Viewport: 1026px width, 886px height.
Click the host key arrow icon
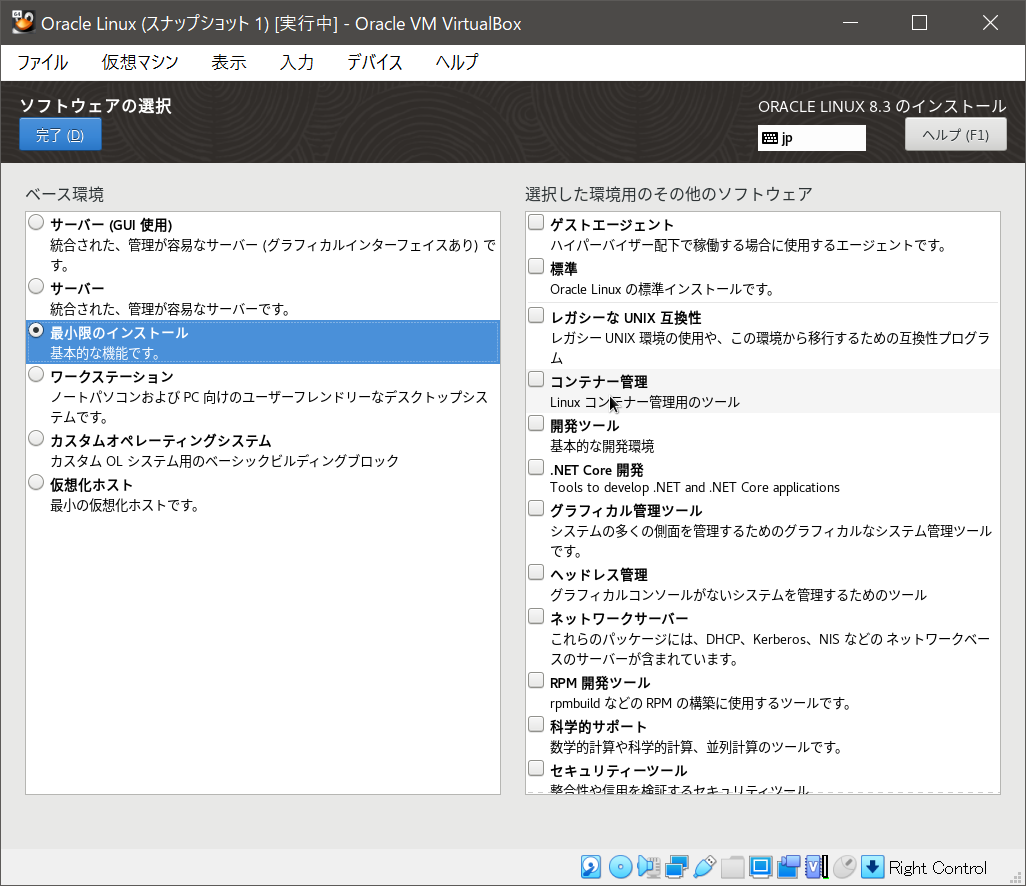[872, 867]
